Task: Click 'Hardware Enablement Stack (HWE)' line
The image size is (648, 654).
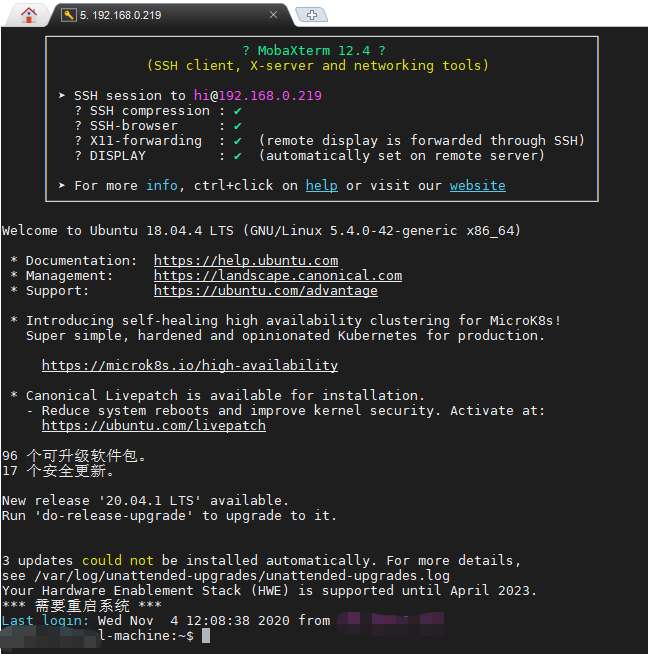Action: pyautogui.click(x=269, y=591)
